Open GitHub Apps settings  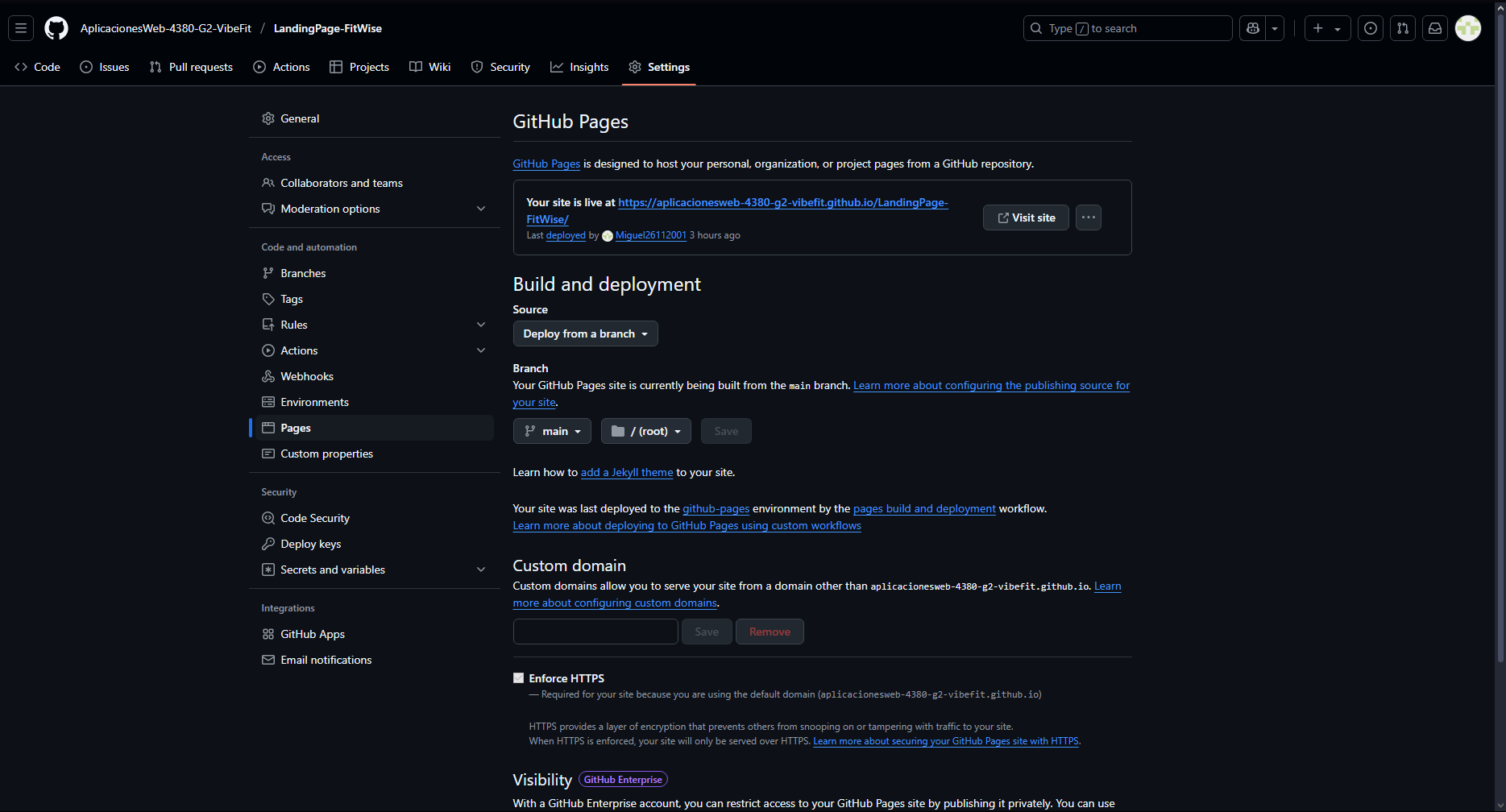coord(375,634)
